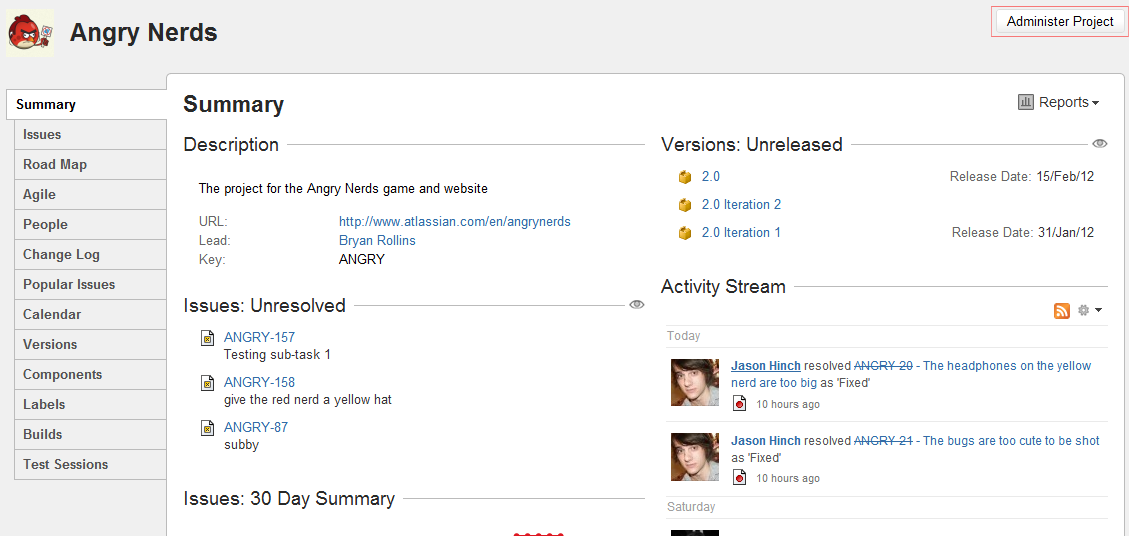This screenshot has width=1129, height=536.
Task: Click Jason Hinch name in ANGRY-20 entry
Action: pos(765,366)
